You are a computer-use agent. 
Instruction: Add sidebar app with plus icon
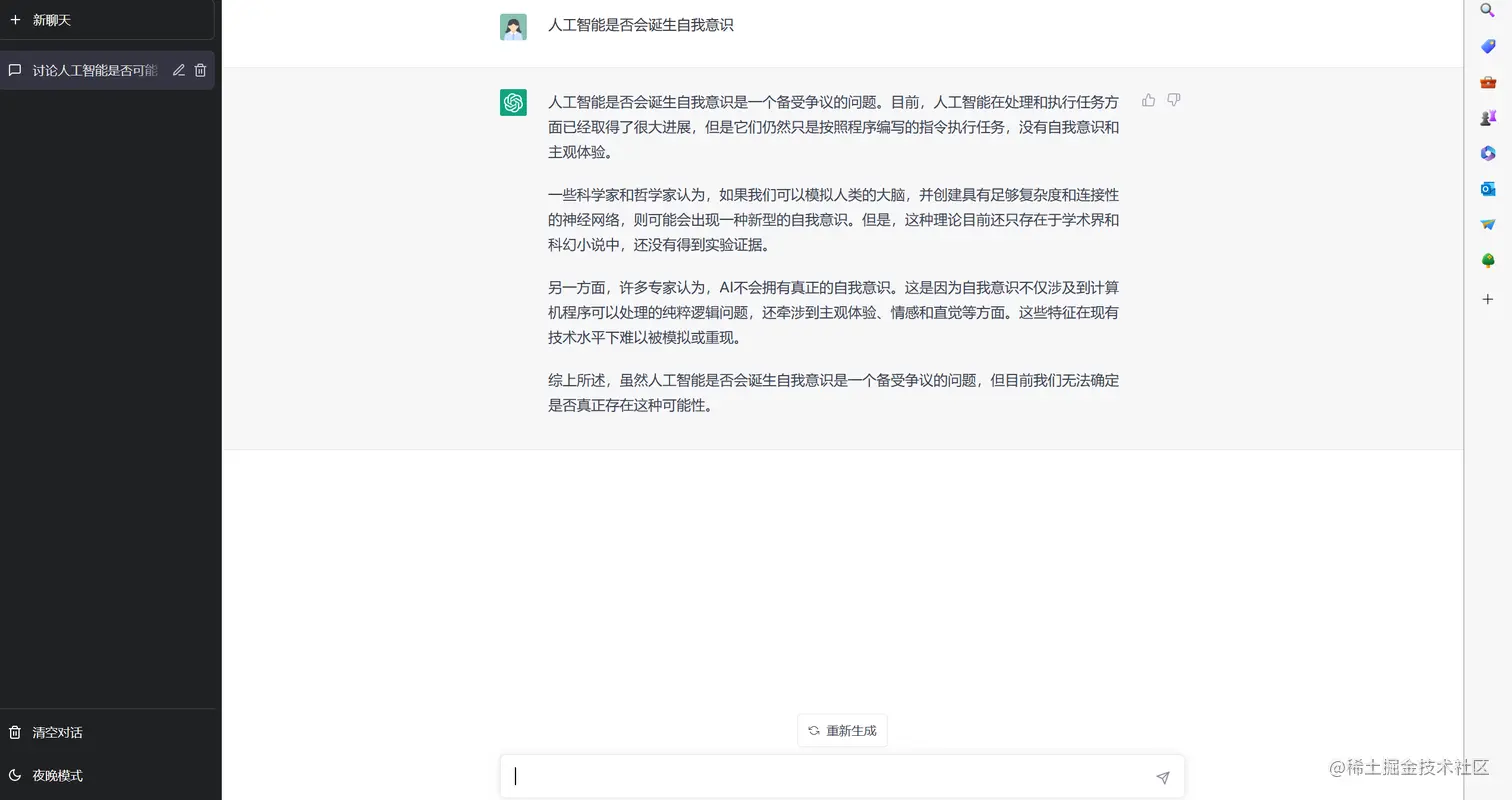click(x=1488, y=299)
